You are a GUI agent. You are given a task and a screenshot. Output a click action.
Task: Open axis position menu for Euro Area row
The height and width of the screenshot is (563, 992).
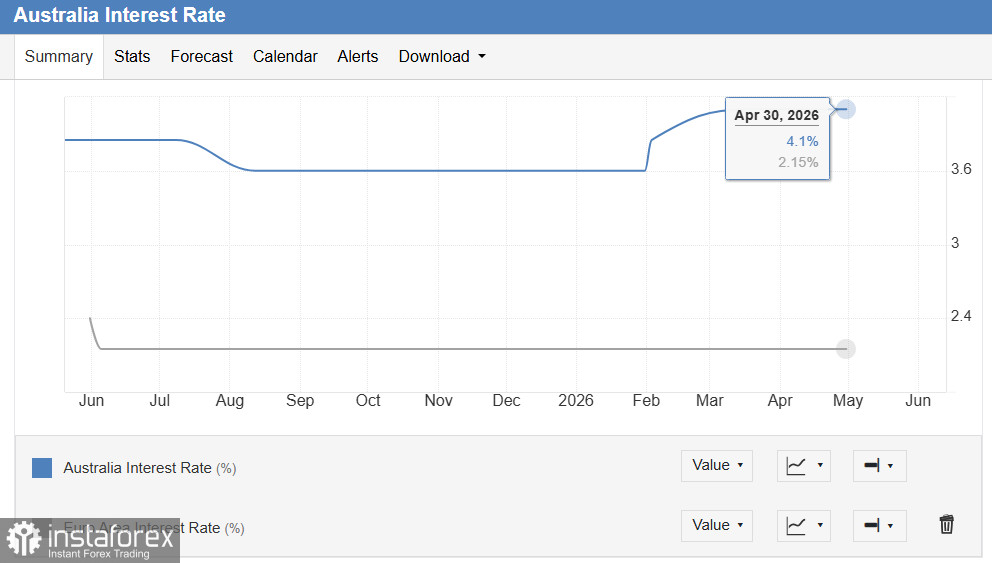[879, 526]
